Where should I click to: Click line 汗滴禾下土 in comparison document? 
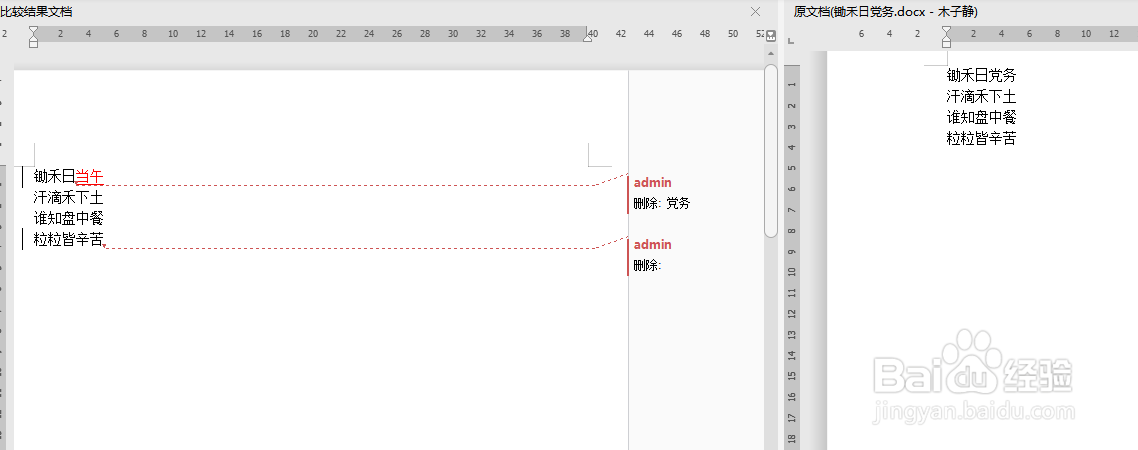pyautogui.click(x=69, y=197)
